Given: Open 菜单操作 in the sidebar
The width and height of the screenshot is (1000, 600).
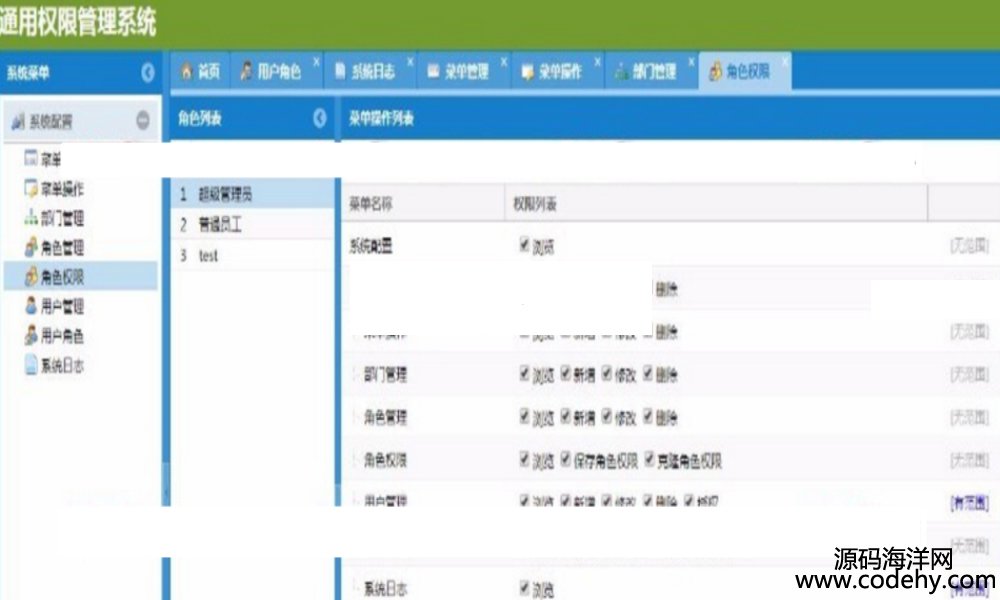Looking at the screenshot, I should tap(54, 188).
